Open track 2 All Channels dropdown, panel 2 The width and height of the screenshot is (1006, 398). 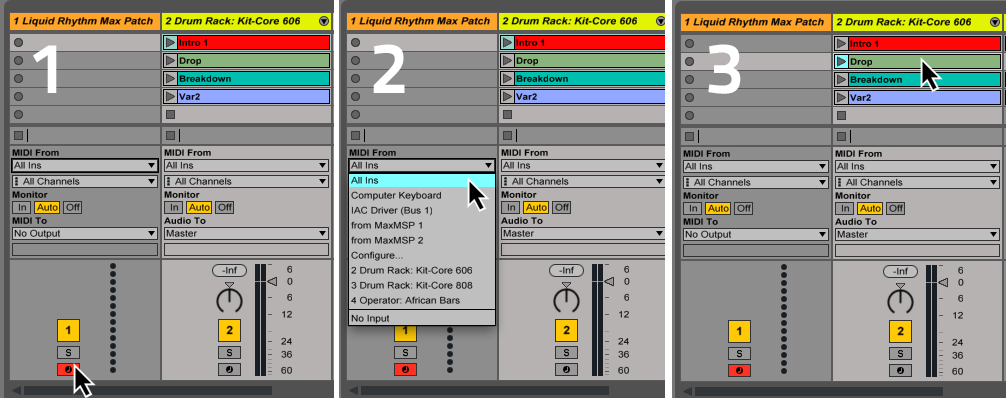(x=583, y=182)
